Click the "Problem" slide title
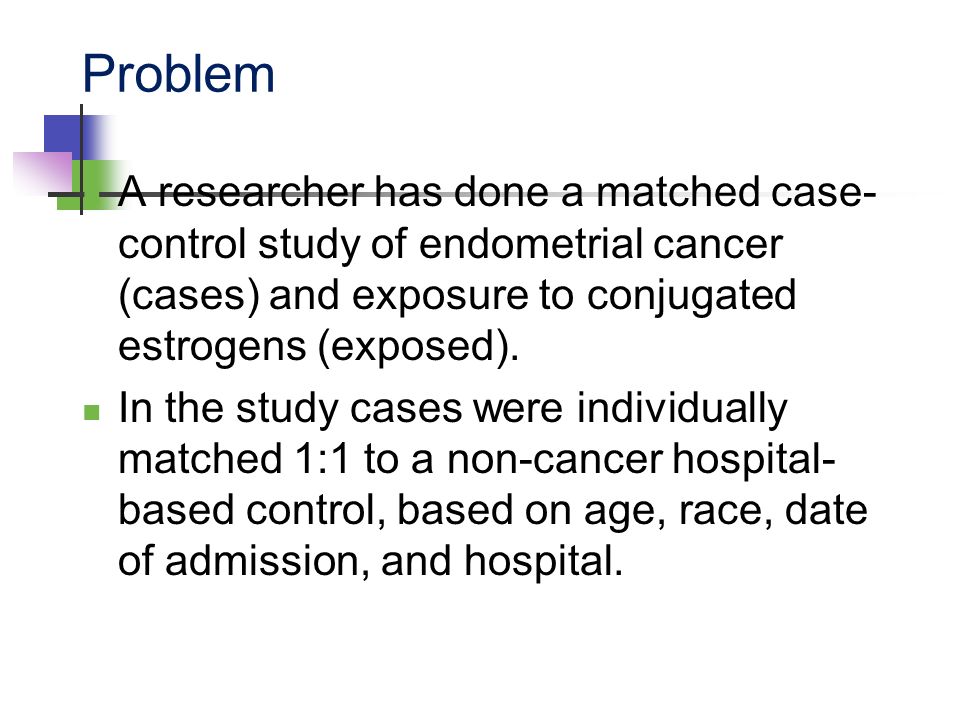960x720 pixels. tap(178, 74)
